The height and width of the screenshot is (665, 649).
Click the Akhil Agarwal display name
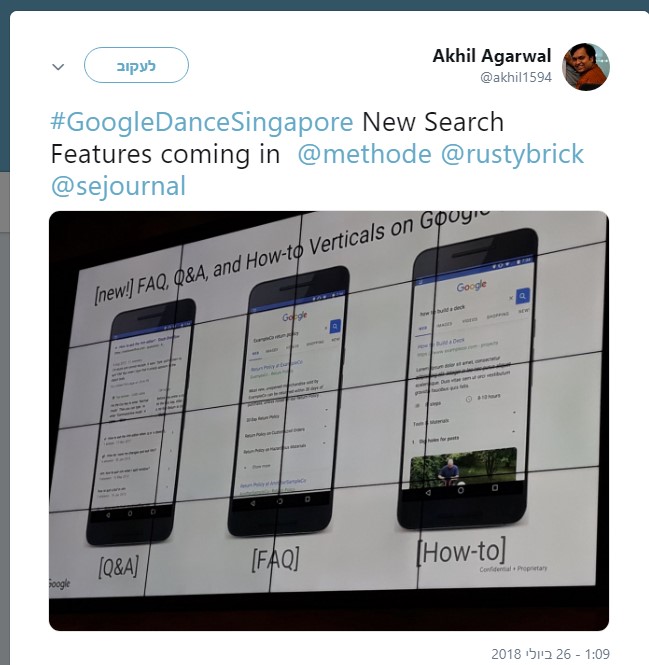pyautogui.click(x=492, y=56)
